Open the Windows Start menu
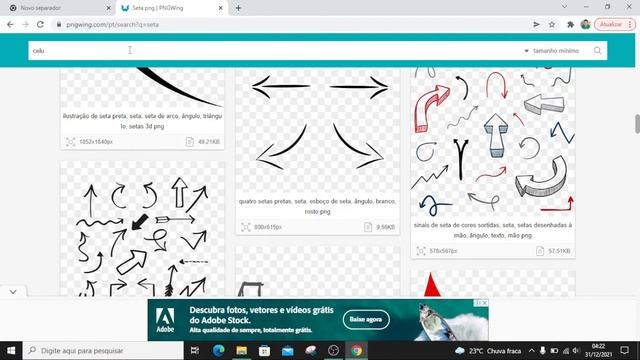 coord(11,351)
